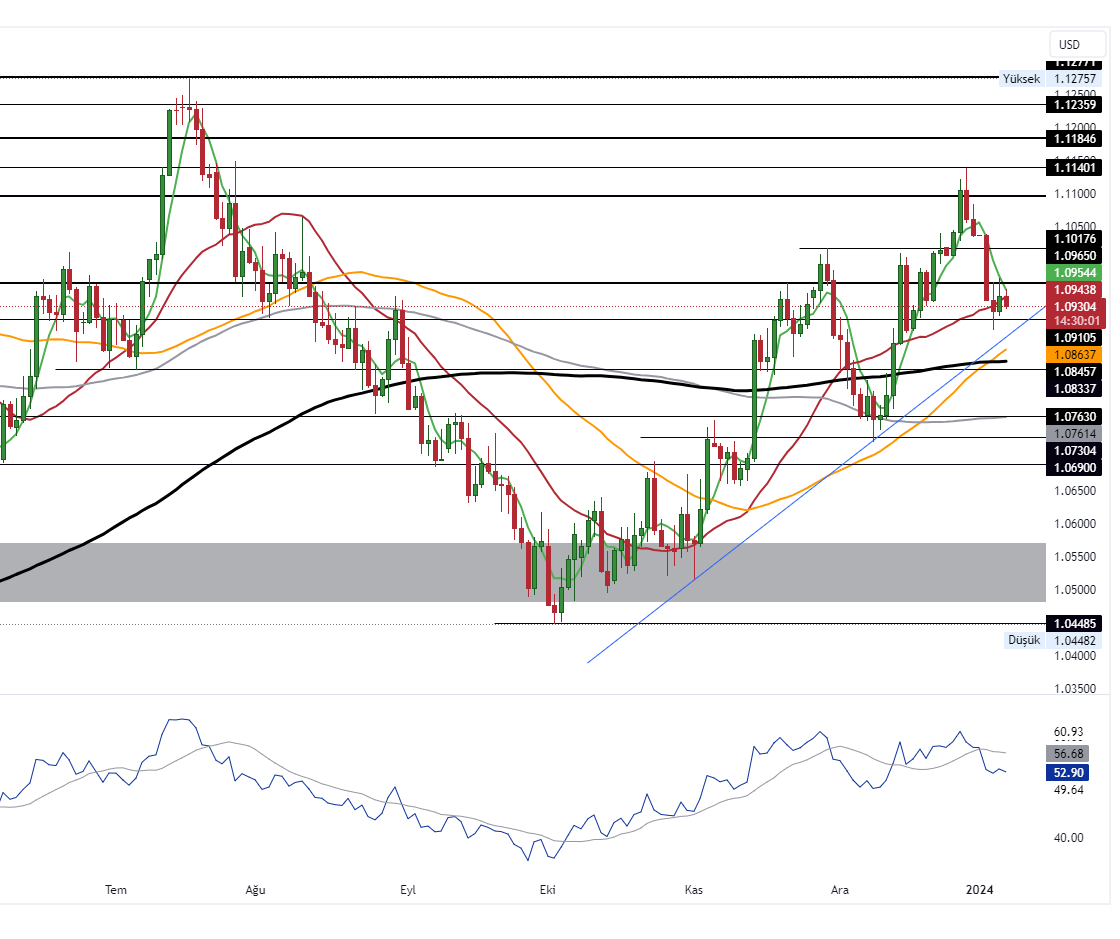Viewport: 1120px width, 939px height.
Task: Click the current price 1.09304 countdown label
Action: pos(1076,313)
